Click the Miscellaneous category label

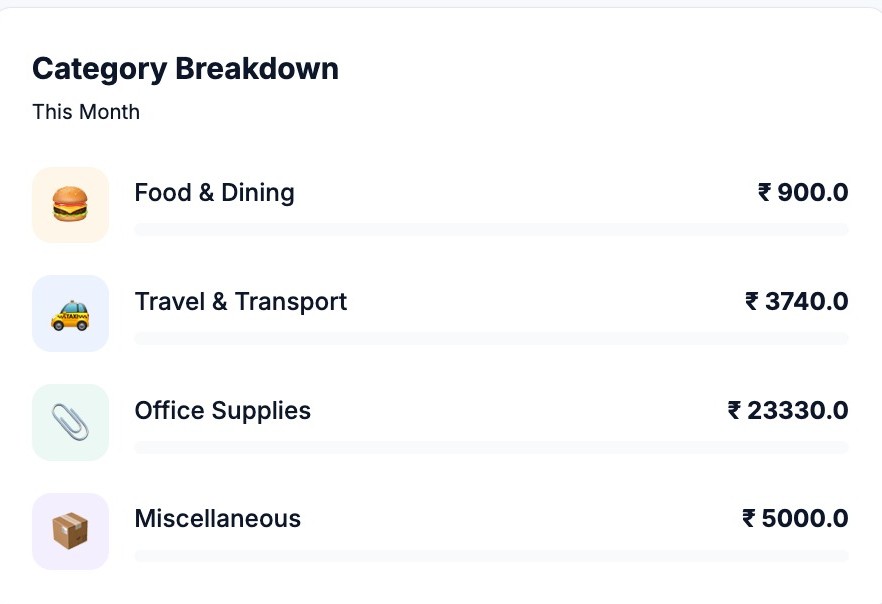point(217,519)
